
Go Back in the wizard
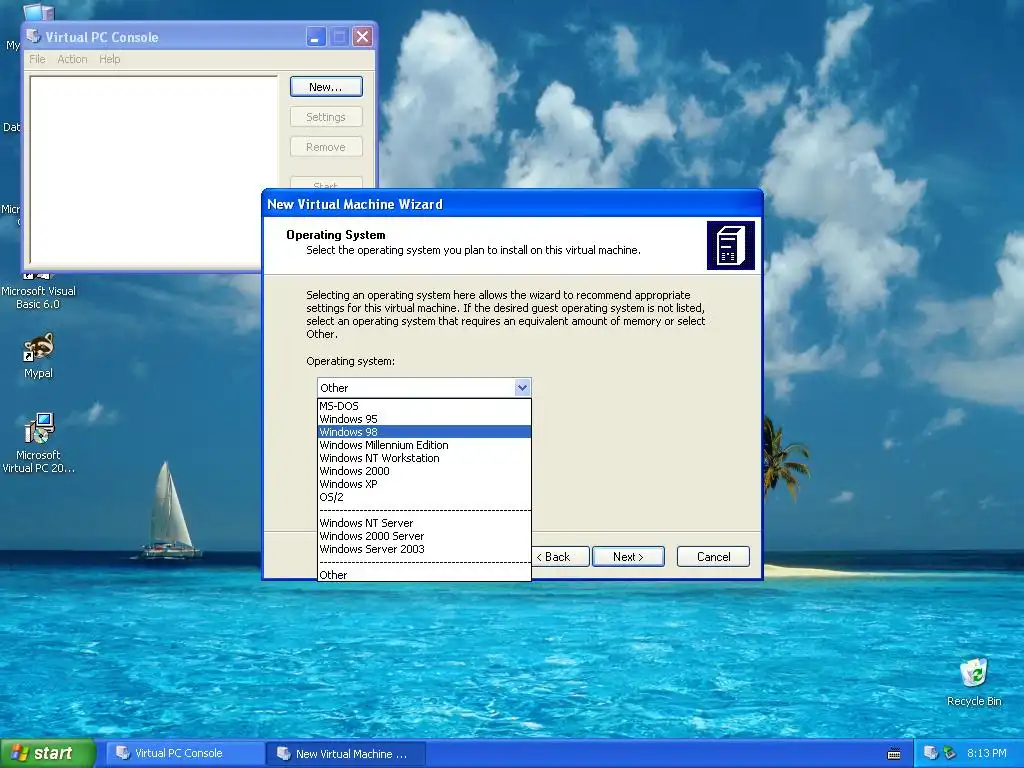[560, 556]
